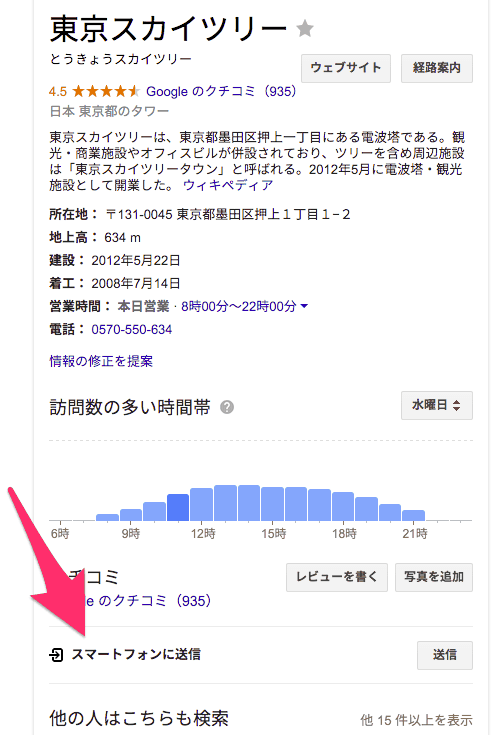Click 他 15 件以上を表示 link
The height and width of the screenshot is (735, 500).
pyautogui.click(x=416, y=720)
